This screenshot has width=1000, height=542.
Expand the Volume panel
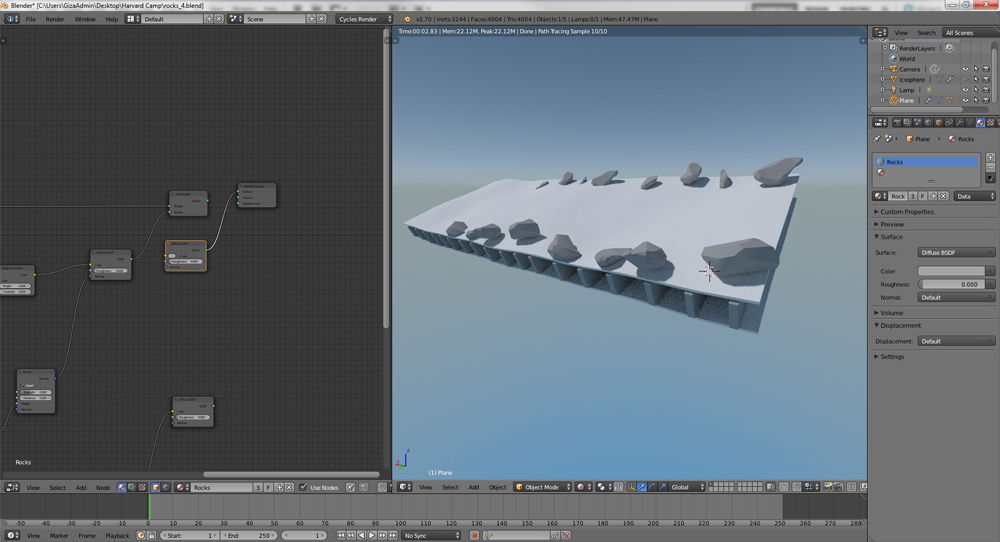tap(891, 313)
